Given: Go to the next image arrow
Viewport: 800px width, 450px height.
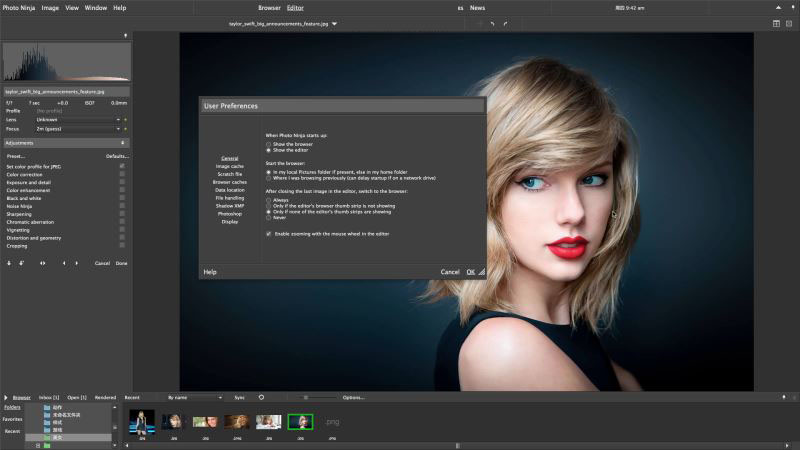Looking at the screenshot, I should tap(77, 263).
